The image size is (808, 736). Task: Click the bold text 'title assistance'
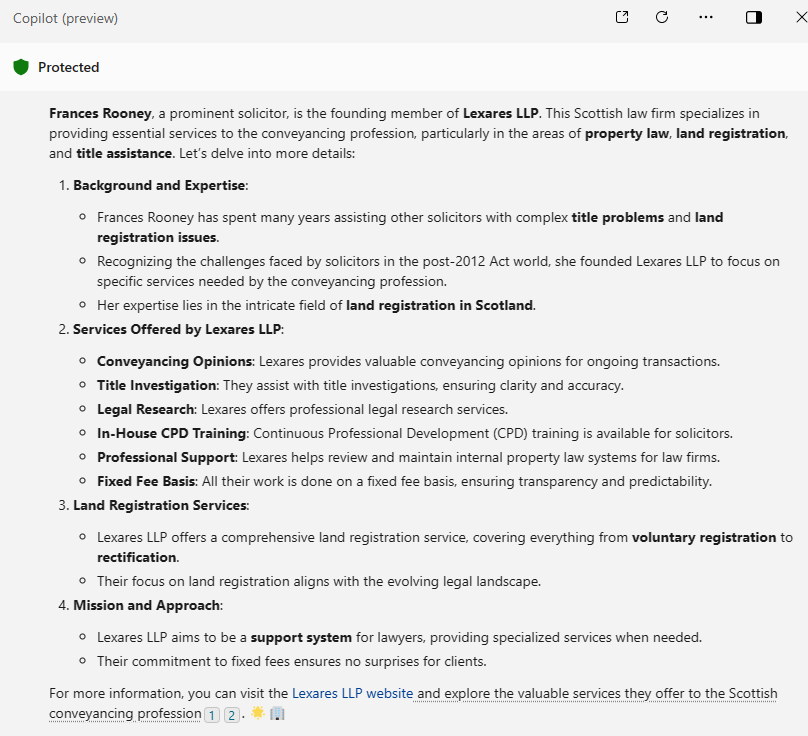pyautogui.click(x=124, y=154)
